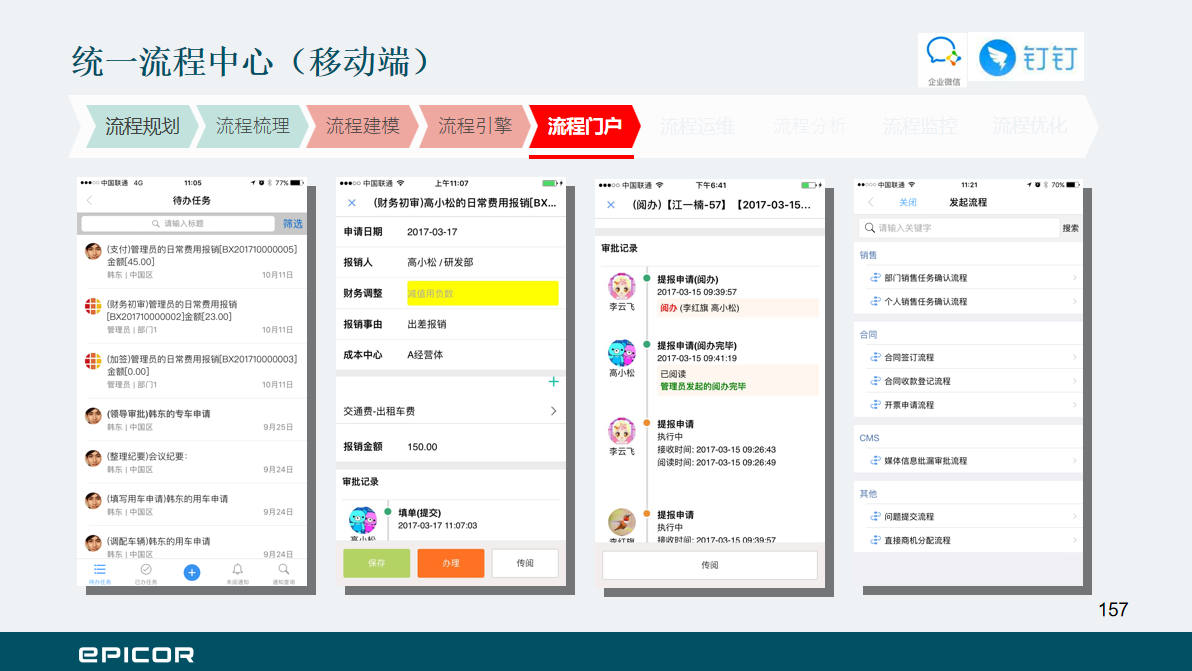Tap 李云飞 avatar beside 提报申请(阅办)
1192x671 pixels.
point(622,286)
